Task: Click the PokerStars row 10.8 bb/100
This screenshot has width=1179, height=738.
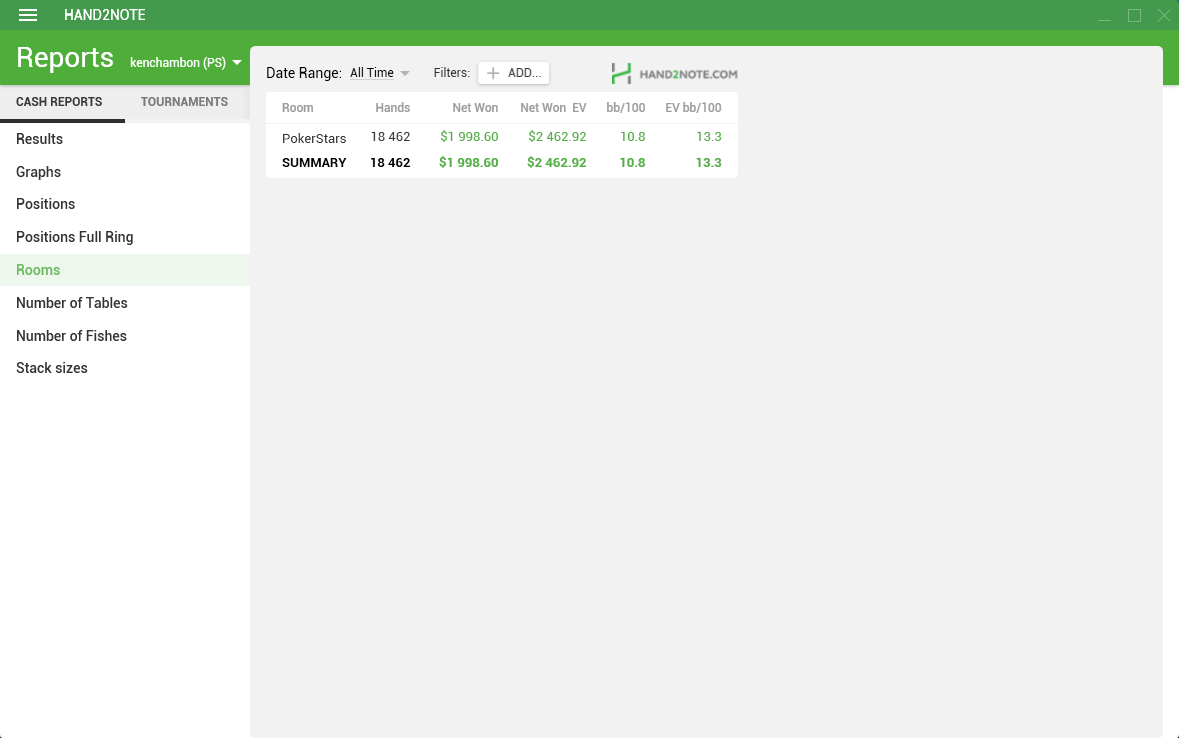Action: 632,137
